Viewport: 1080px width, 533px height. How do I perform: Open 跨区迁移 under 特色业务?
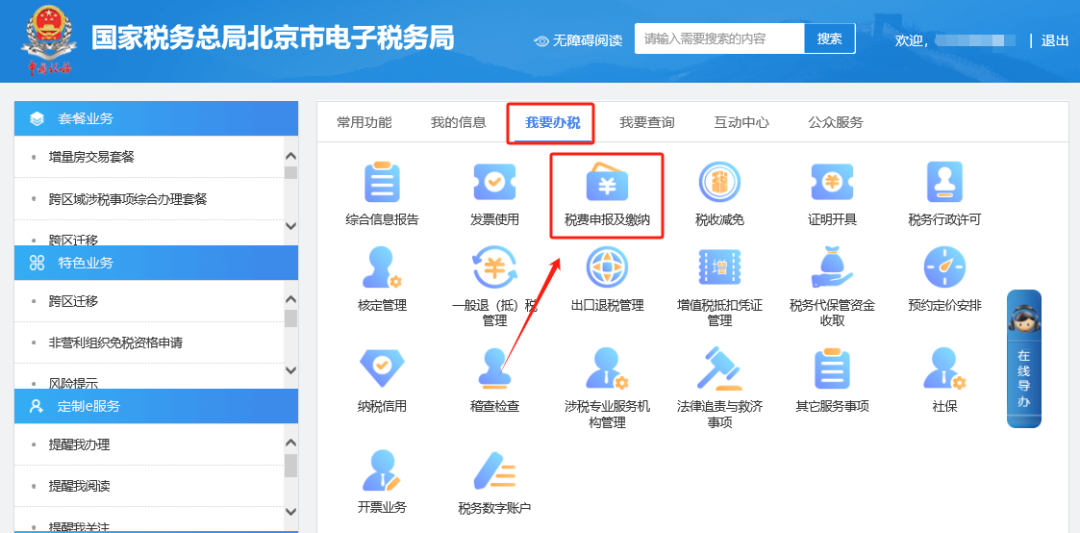click(x=73, y=301)
